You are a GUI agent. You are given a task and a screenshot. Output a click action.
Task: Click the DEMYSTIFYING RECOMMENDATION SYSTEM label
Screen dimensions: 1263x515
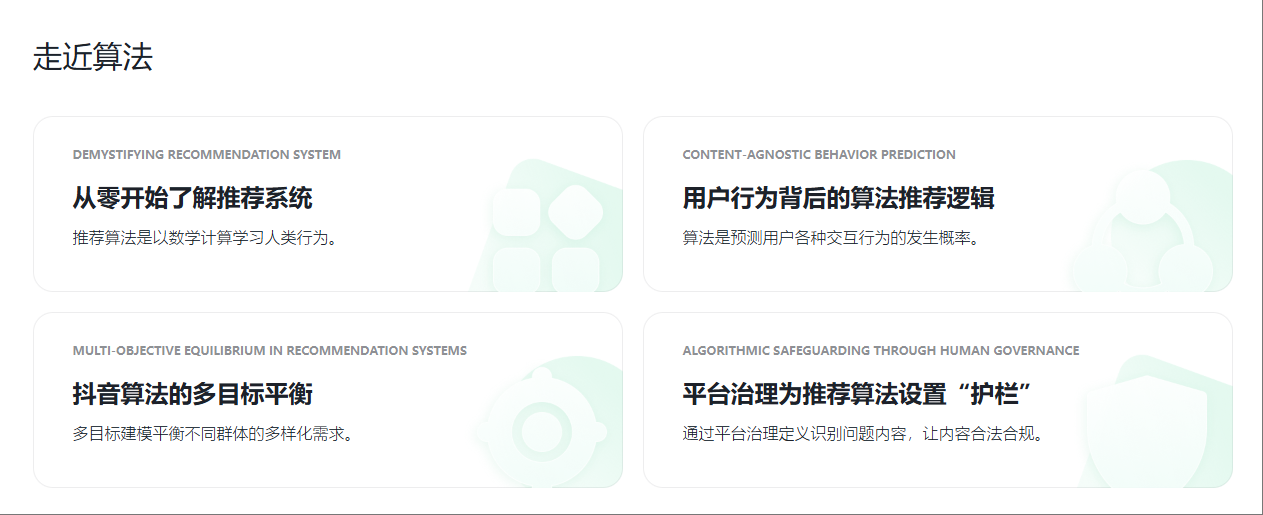[206, 155]
